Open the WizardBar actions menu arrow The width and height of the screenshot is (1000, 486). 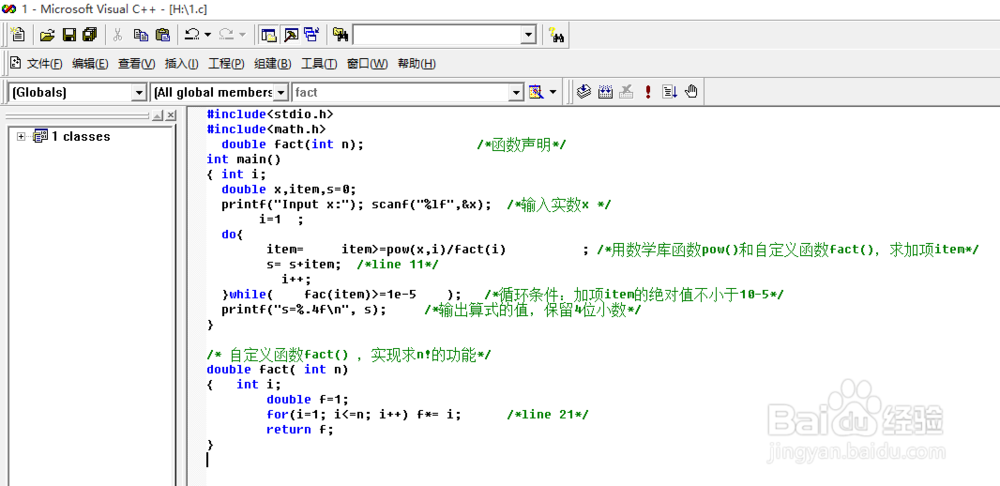tap(552, 92)
